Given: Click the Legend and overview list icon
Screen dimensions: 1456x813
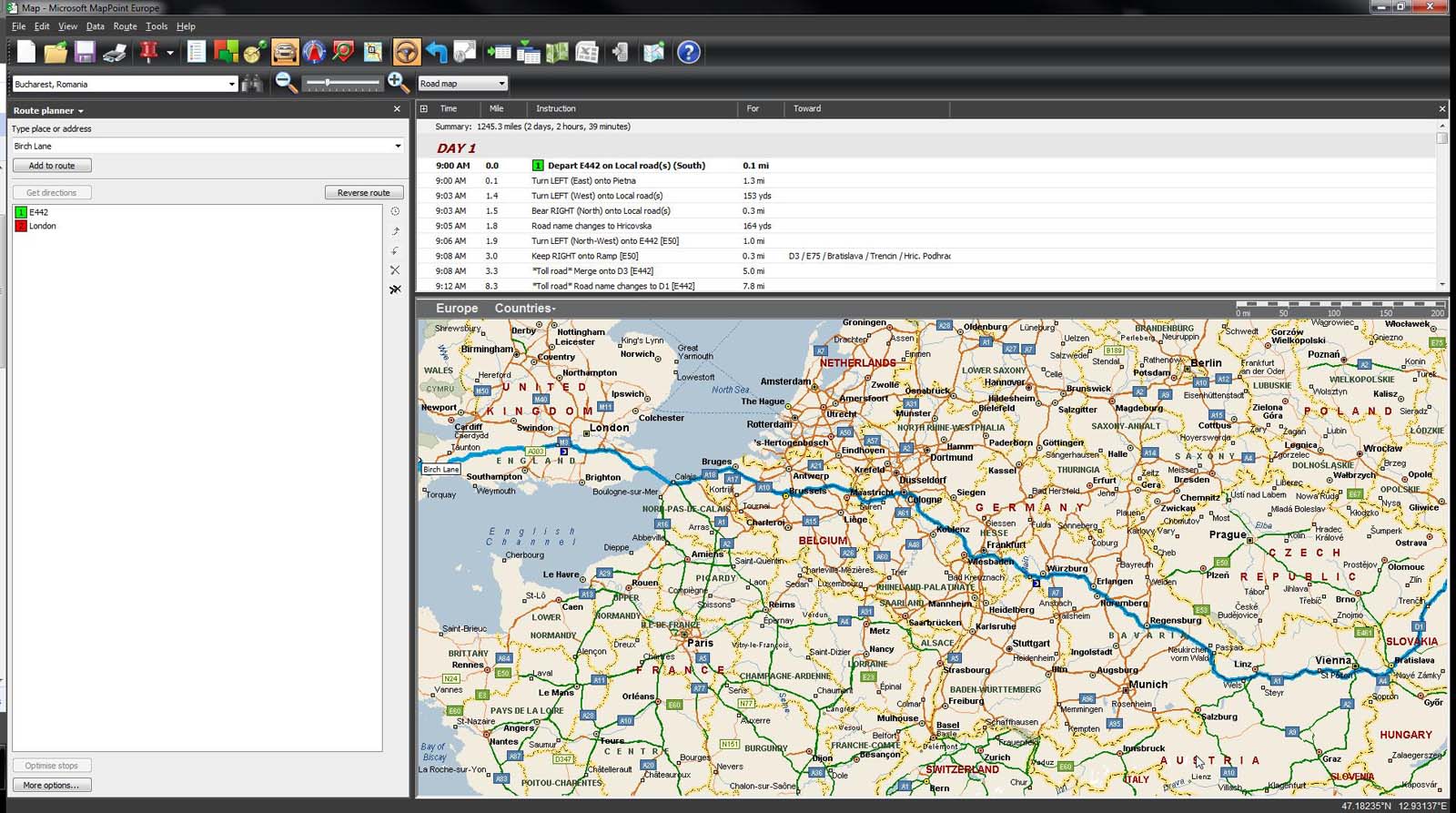Looking at the screenshot, I should [x=196, y=52].
